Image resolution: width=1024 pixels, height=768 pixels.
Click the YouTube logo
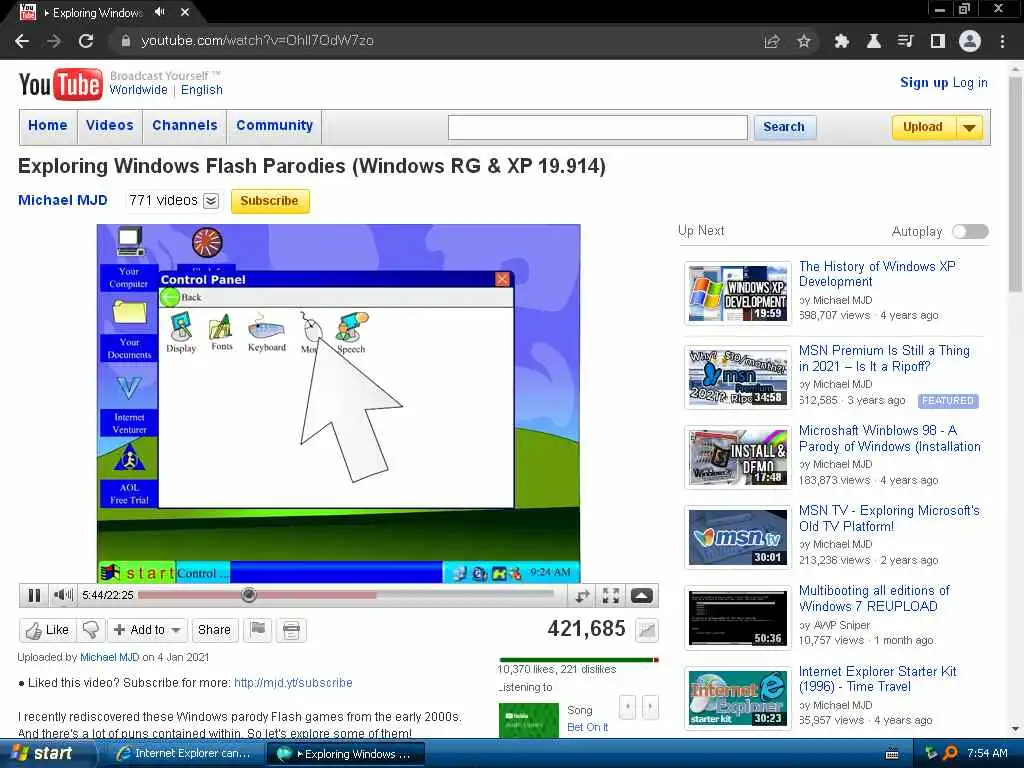[61, 84]
